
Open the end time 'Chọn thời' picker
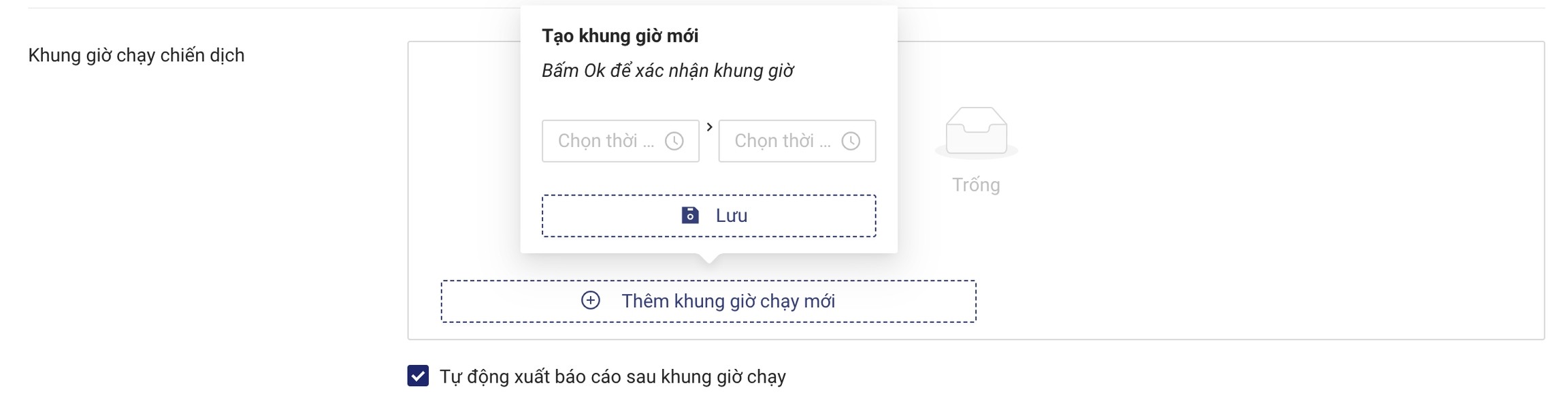pos(783,141)
